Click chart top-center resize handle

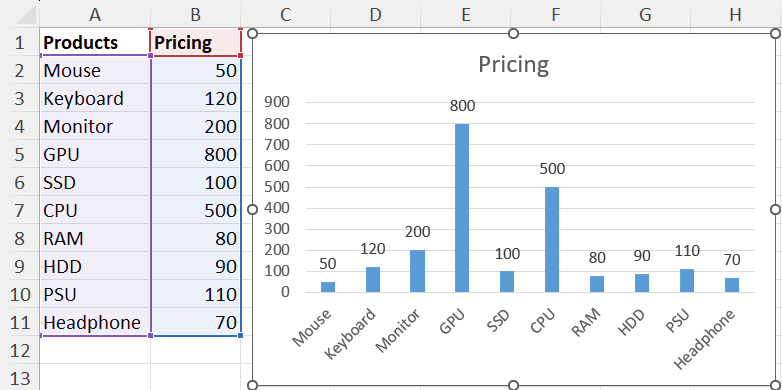click(x=513, y=33)
